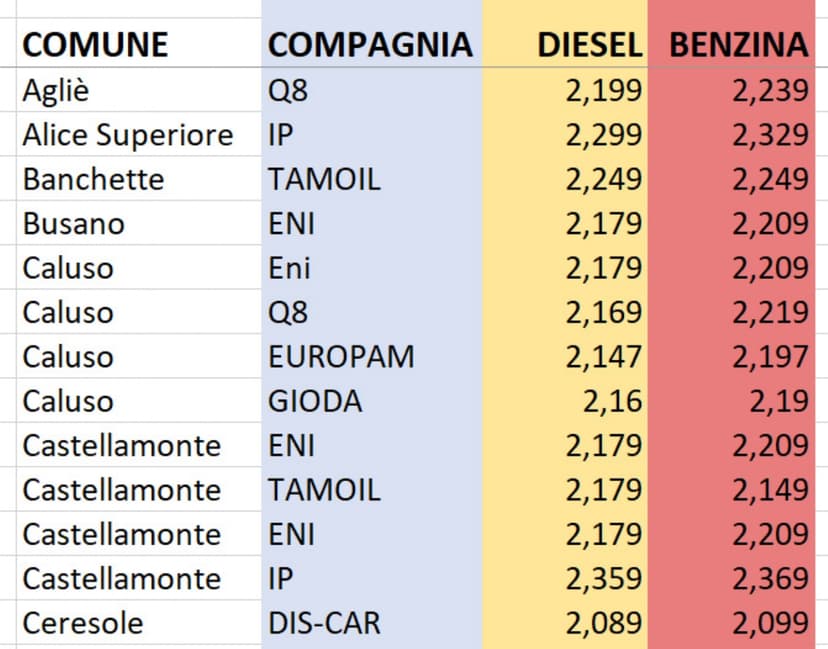828x649 pixels.
Task: Select the COMUNE header cell
Action: [95, 45]
